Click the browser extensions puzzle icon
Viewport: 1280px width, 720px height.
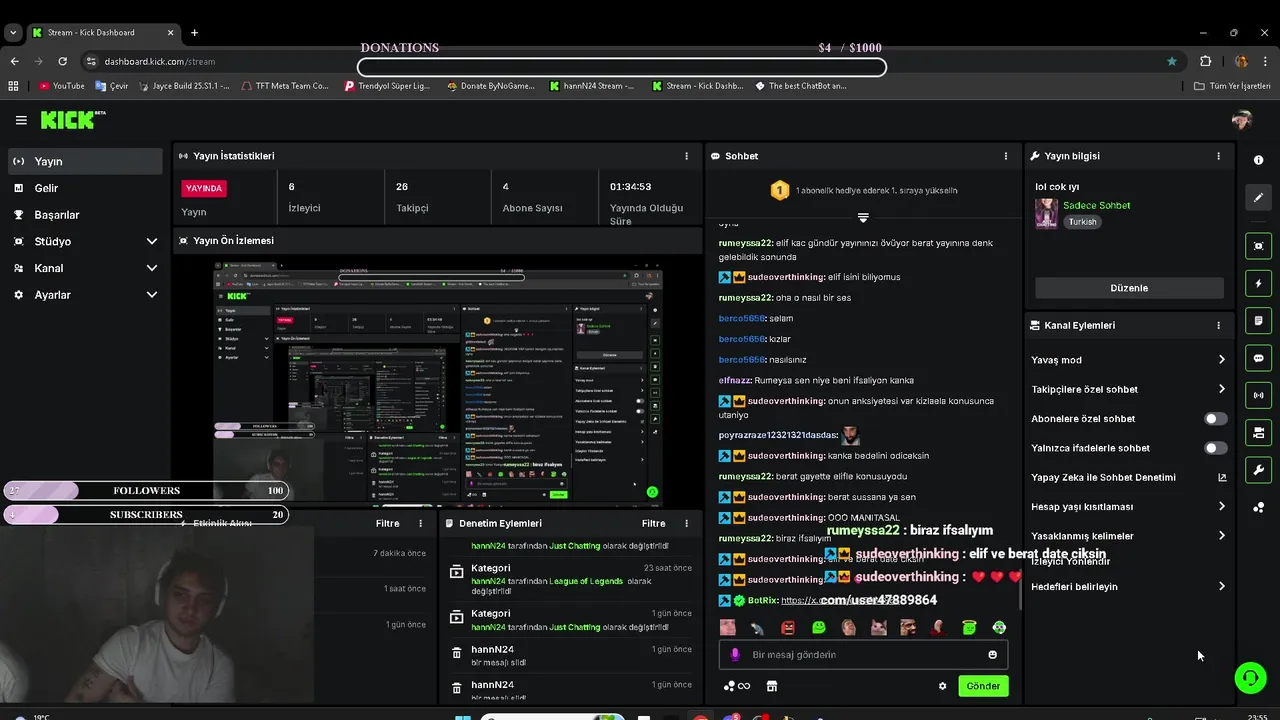click(x=1205, y=61)
